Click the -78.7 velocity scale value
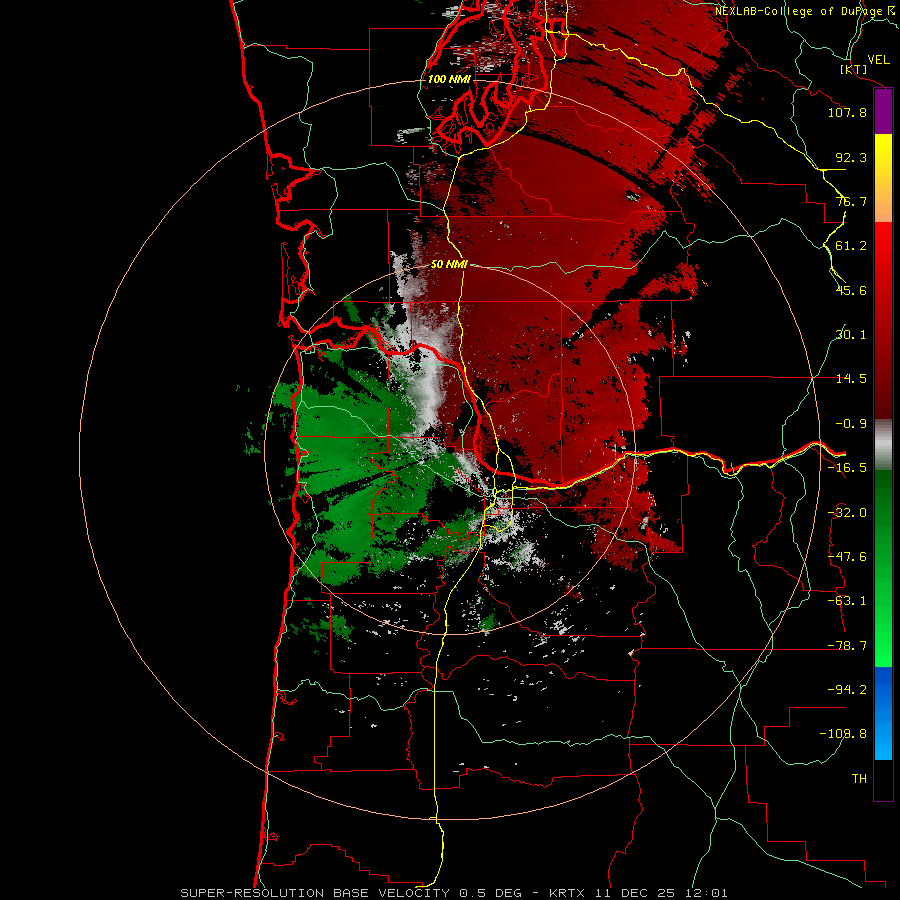 847,646
